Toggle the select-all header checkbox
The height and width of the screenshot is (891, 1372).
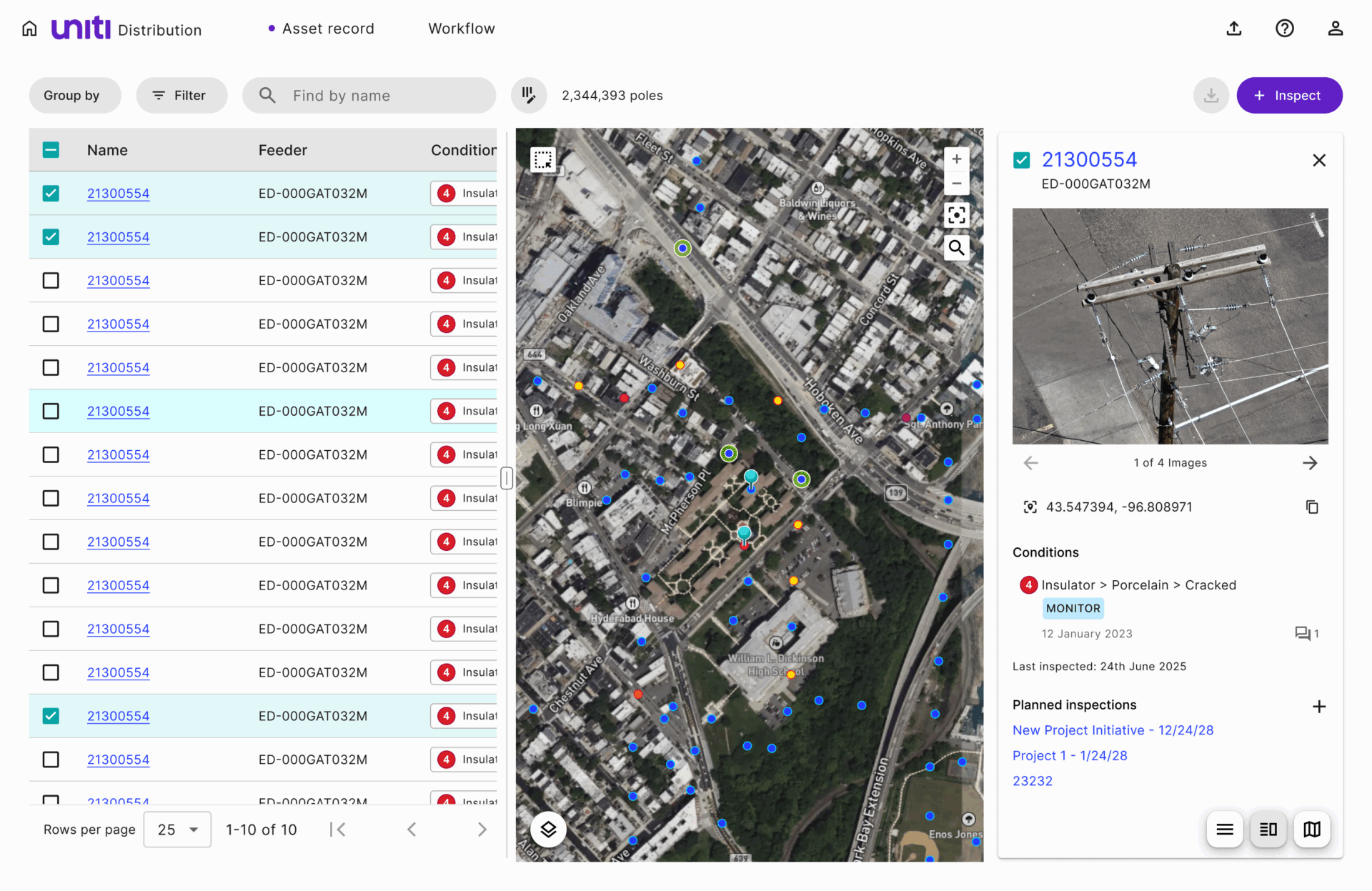pyautogui.click(x=51, y=150)
